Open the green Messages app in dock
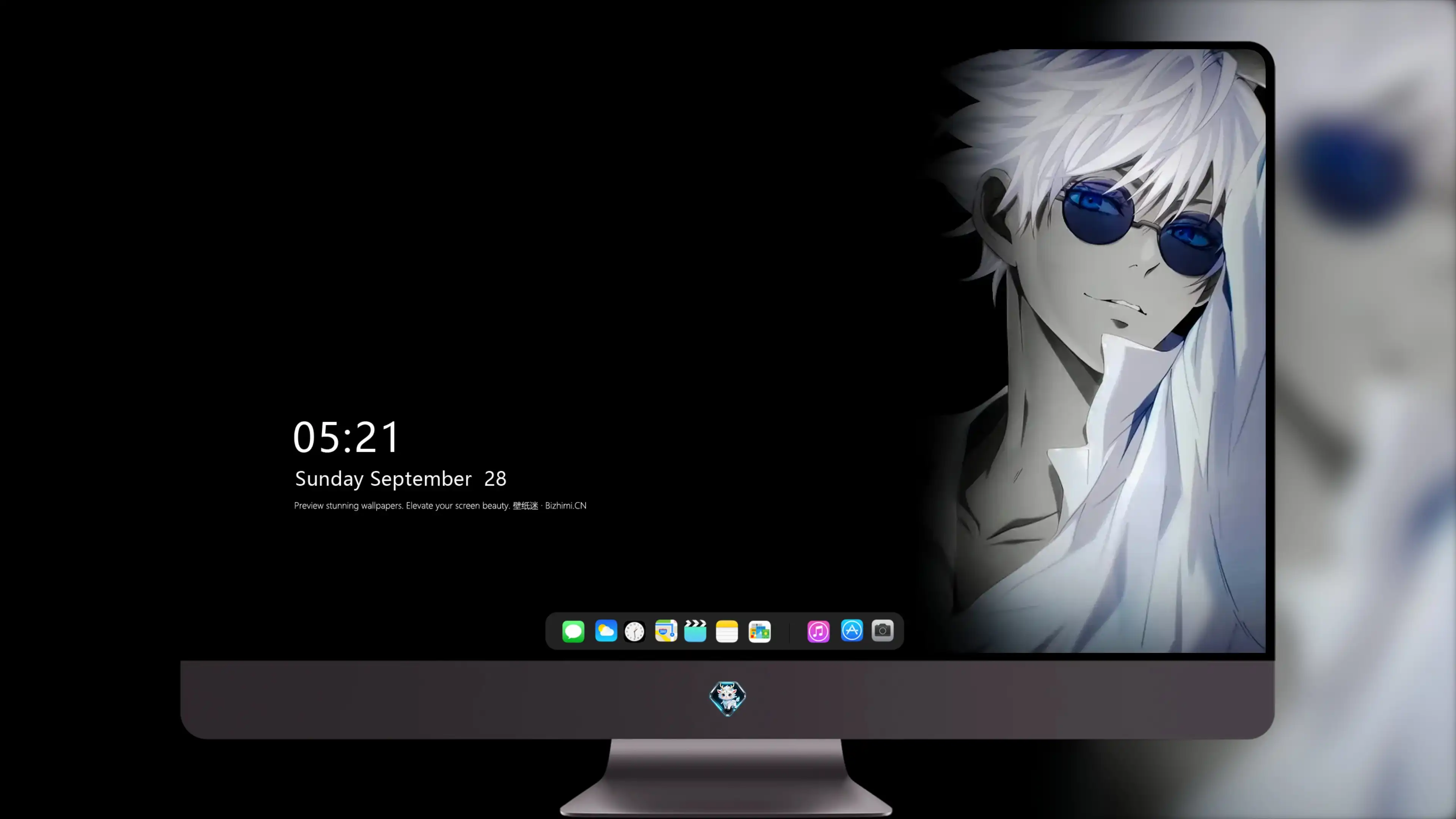Viewport: 1456px width, 819px height. [573, 631]
